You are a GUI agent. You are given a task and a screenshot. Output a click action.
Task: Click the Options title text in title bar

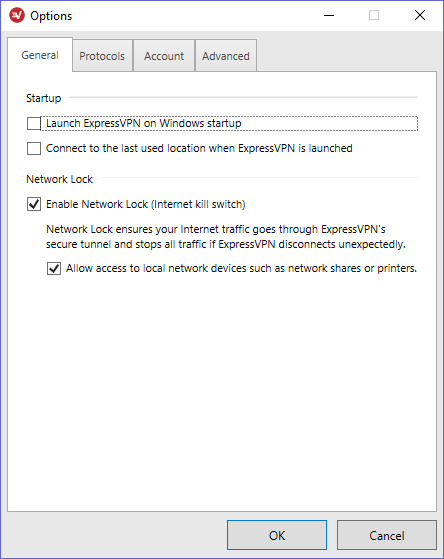pos(51,16)
